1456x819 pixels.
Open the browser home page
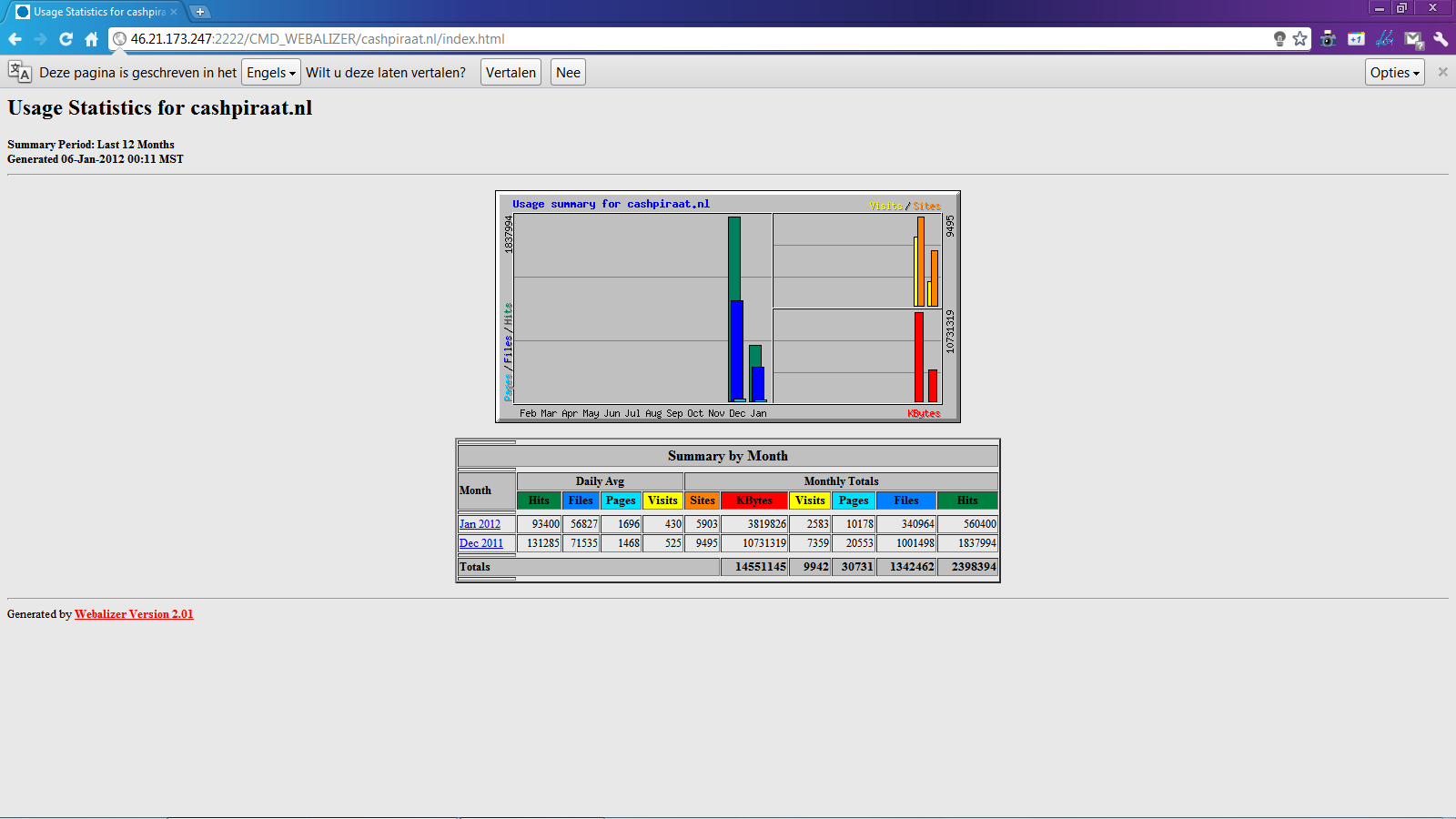[91, 39]
